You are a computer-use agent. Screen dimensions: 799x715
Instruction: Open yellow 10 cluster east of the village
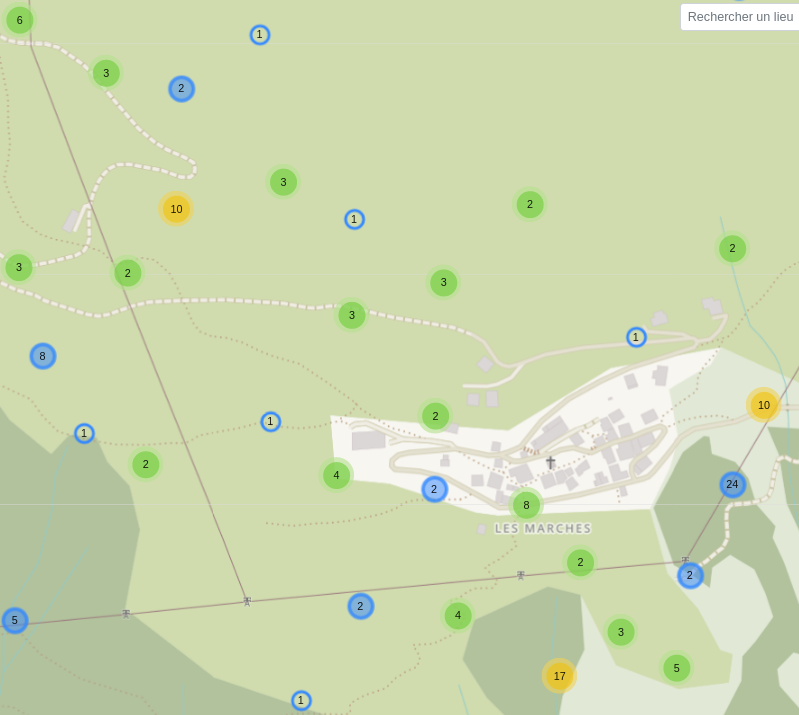(x=763, y=405)
